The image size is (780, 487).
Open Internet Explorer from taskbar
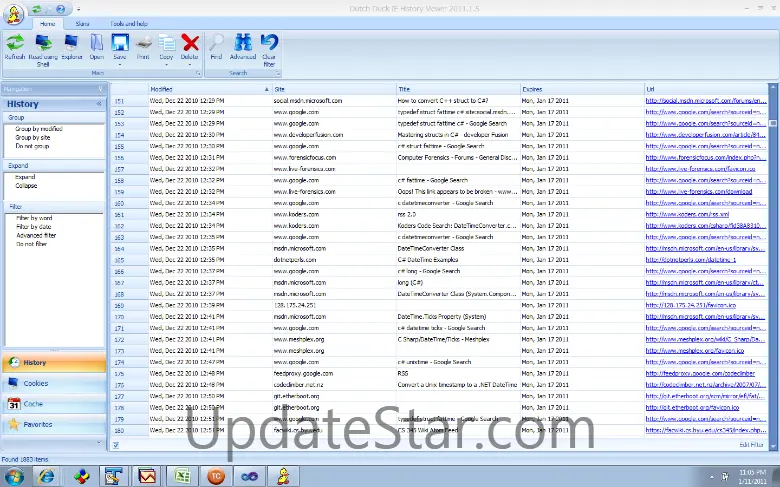click(47, 477)
